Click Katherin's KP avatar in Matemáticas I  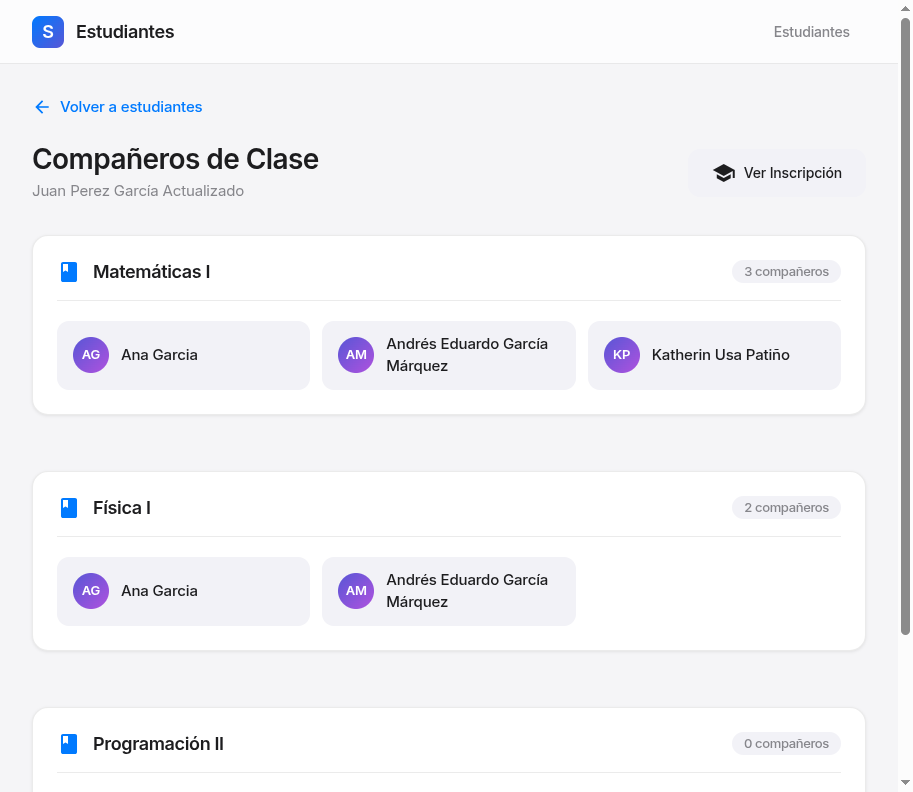coord(621,355)
